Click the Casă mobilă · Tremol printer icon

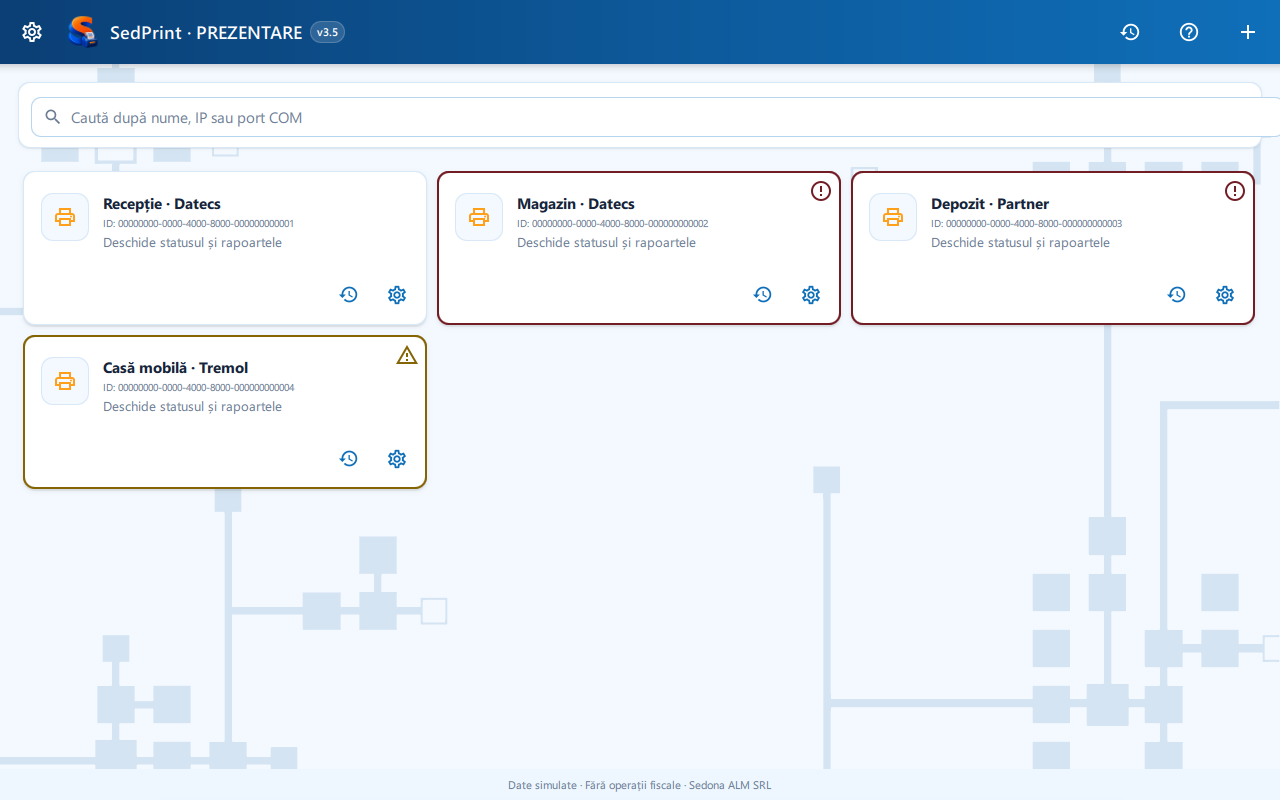coord(65,381)
